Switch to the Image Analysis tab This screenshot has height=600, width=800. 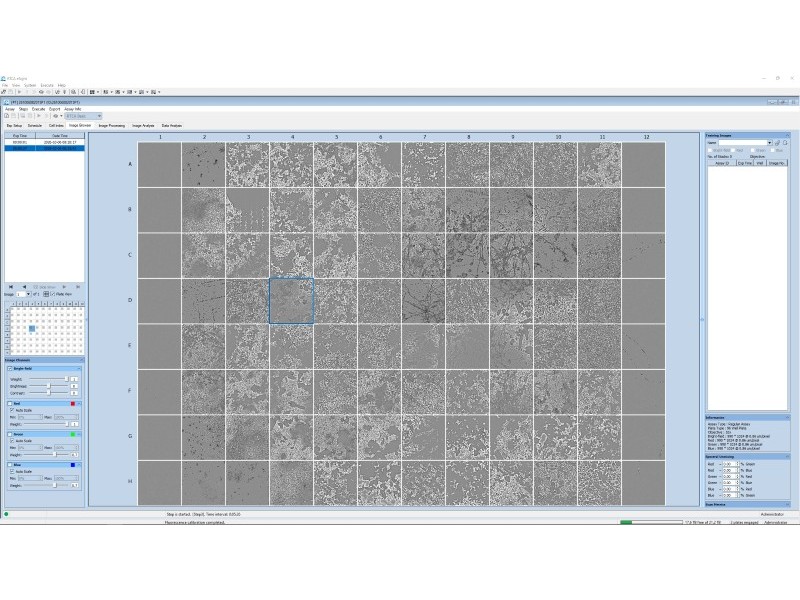point(143,126)
